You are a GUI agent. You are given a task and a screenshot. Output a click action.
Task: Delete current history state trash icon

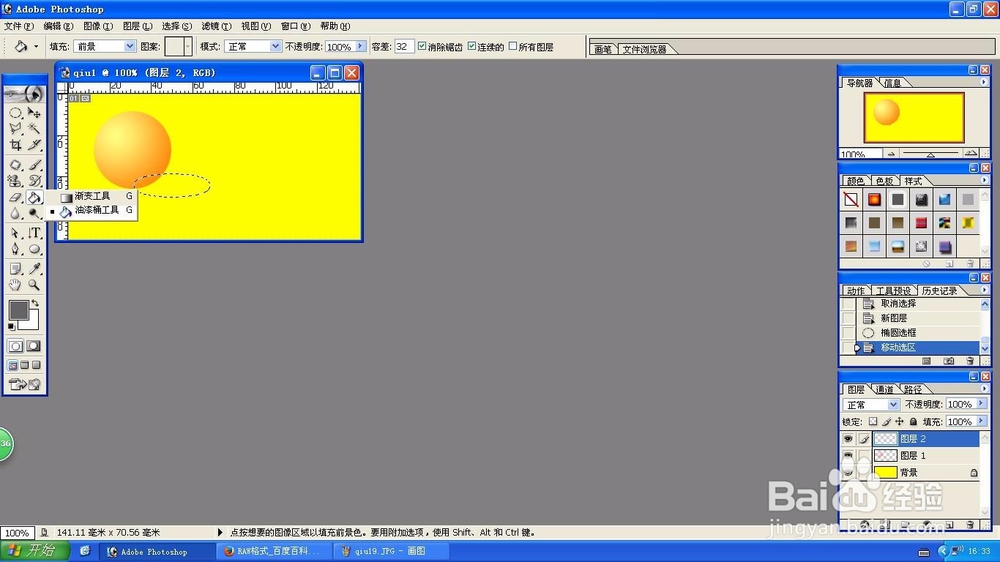tap(969, 361)
